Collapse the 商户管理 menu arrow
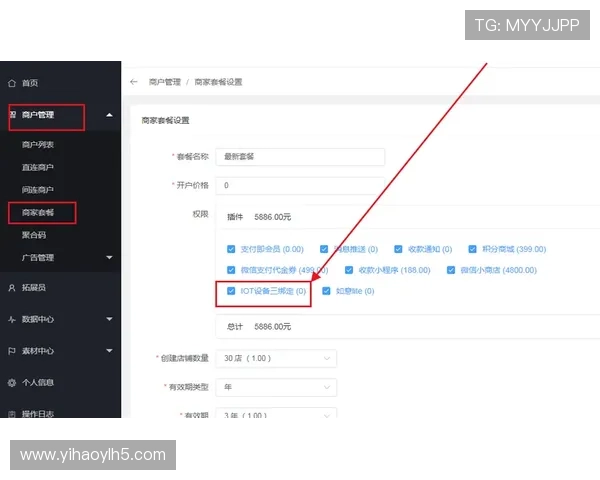Viewport: 600px width, 480px height. pos(109,115)
